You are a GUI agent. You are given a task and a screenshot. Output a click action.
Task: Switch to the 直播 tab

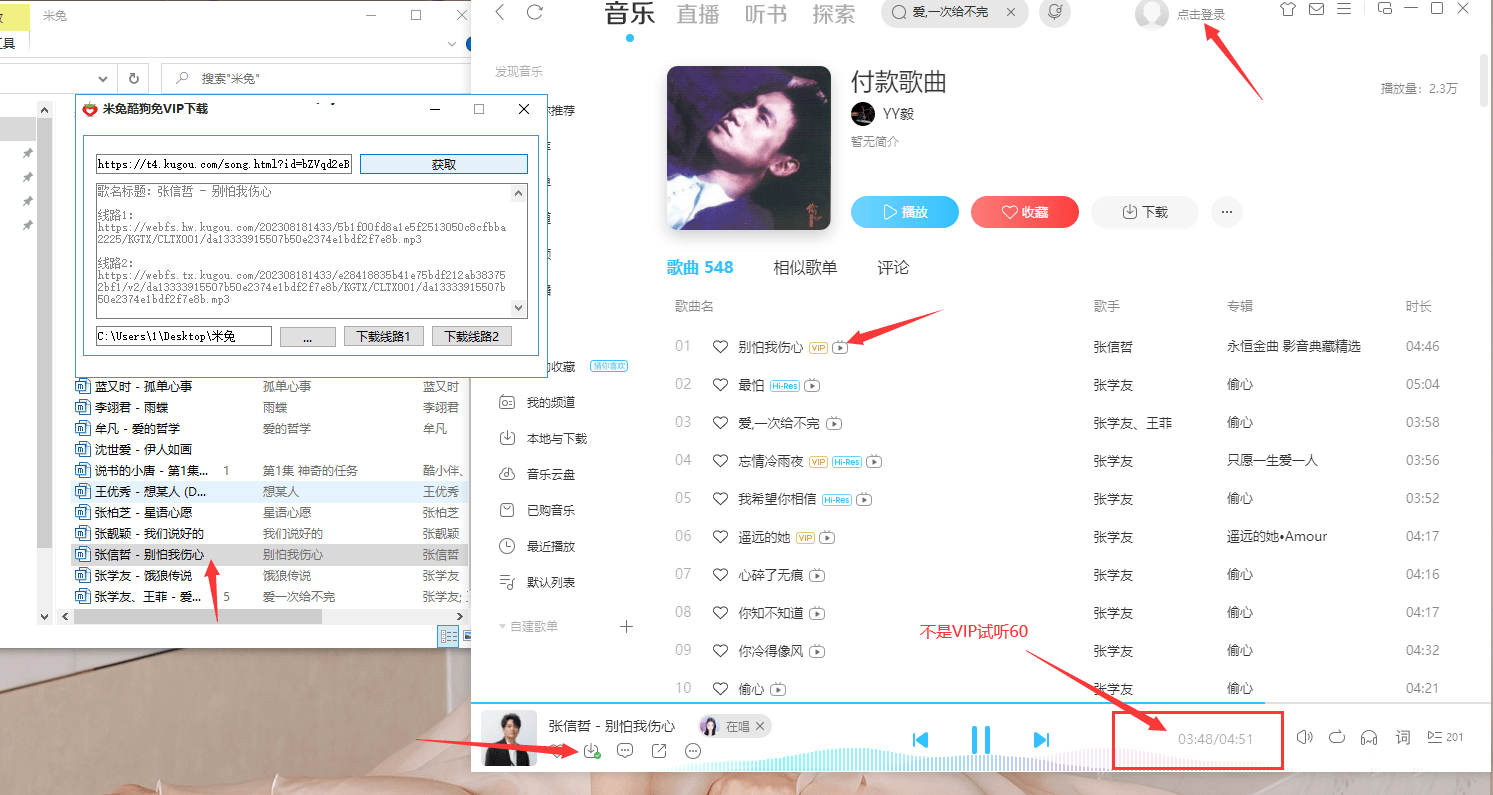[x=698, y=14]
